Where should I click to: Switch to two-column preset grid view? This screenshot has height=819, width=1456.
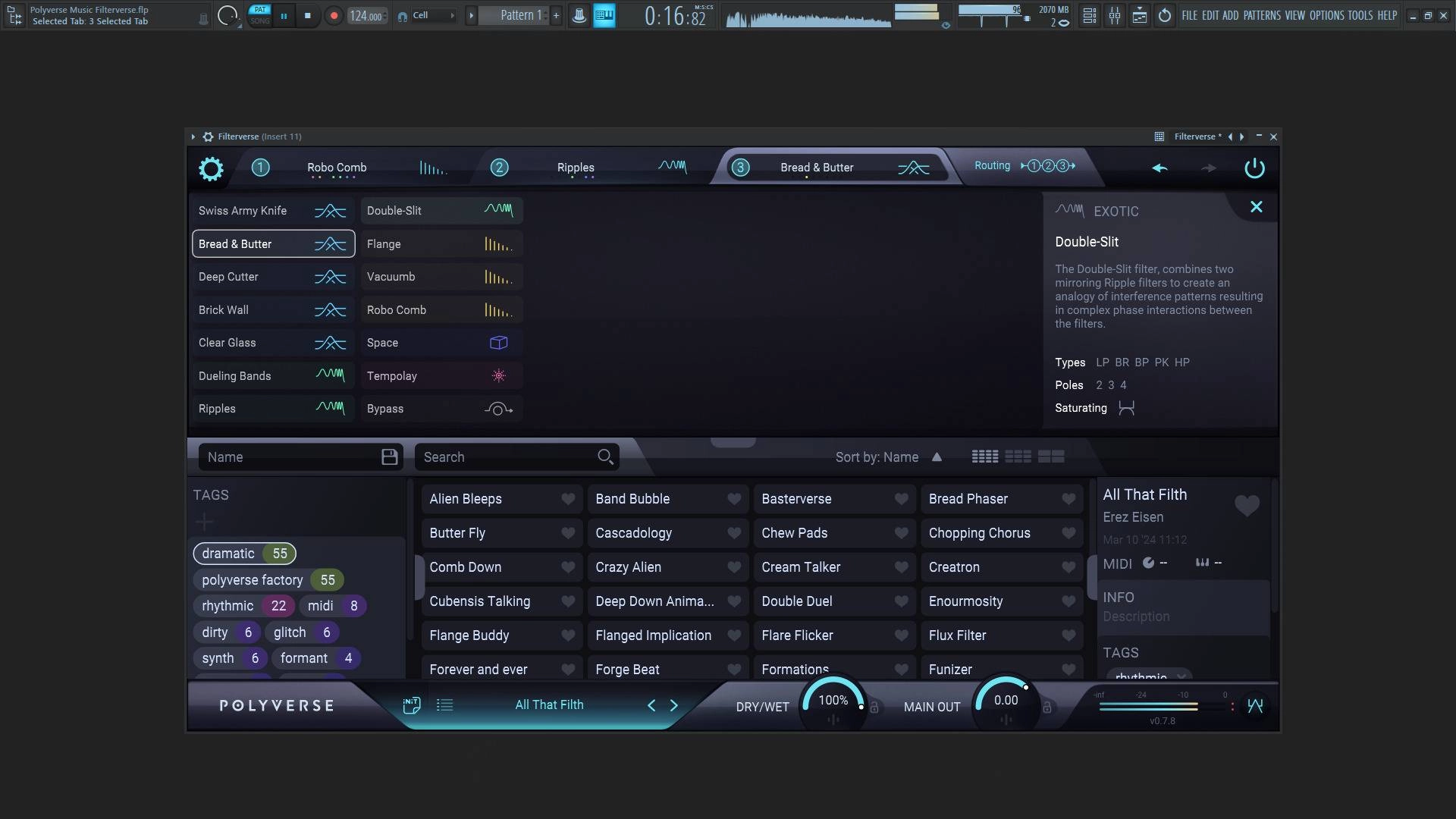click(x=1051, y=457)
